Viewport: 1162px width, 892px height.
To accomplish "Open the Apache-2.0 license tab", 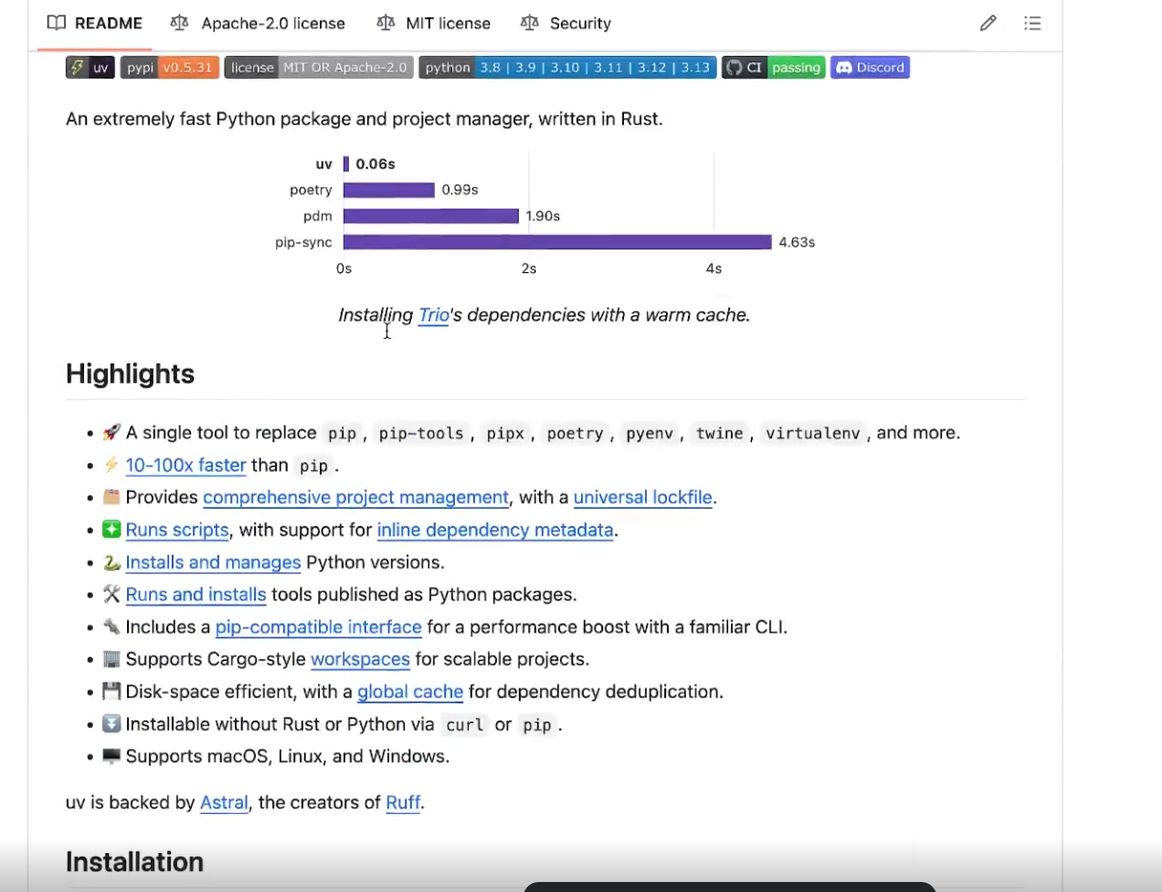I will click(258, 24).
